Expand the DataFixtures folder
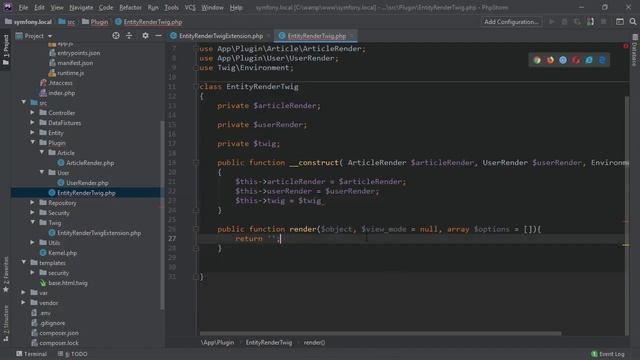The height and width of the screenshot is (360, 640). 33,122
